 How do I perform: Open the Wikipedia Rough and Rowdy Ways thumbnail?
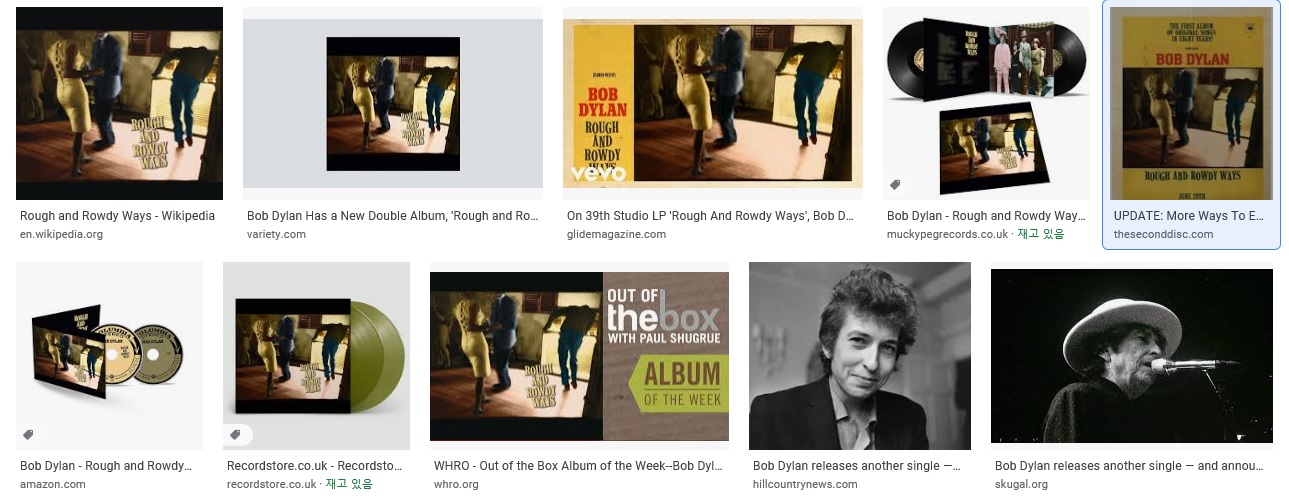119,103
